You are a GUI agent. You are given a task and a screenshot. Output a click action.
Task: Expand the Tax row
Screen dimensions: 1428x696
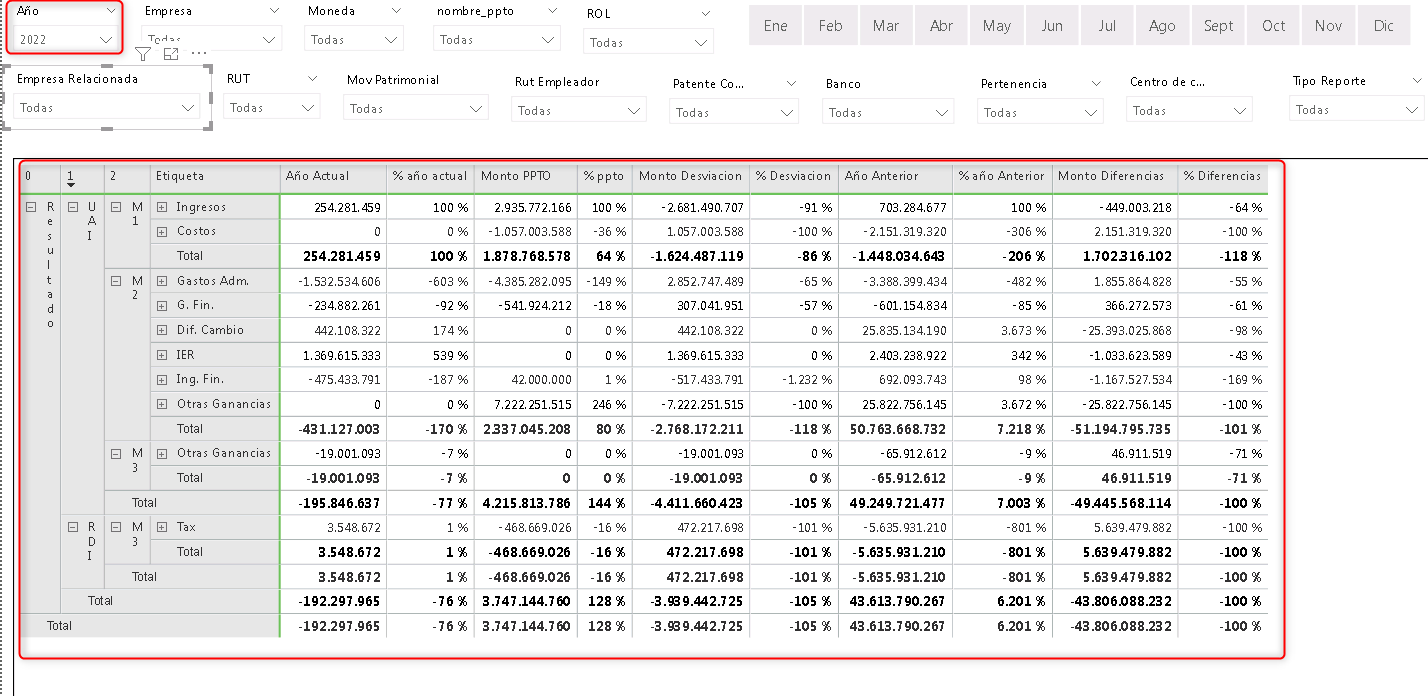coord(162,526)
